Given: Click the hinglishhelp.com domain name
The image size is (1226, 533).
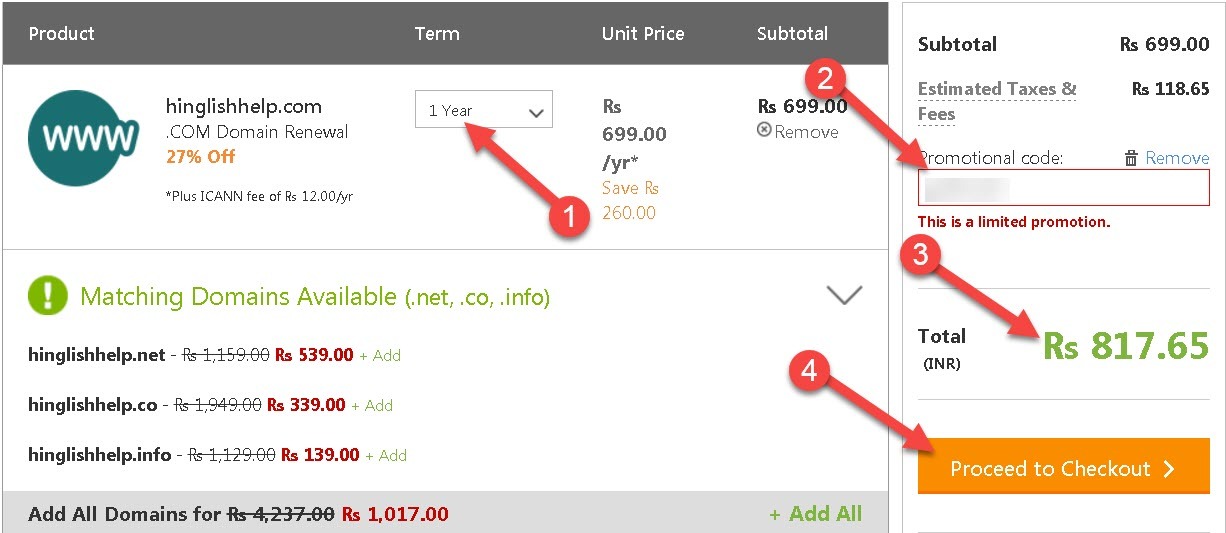Looking at the screenshot, I should (244, 107).
